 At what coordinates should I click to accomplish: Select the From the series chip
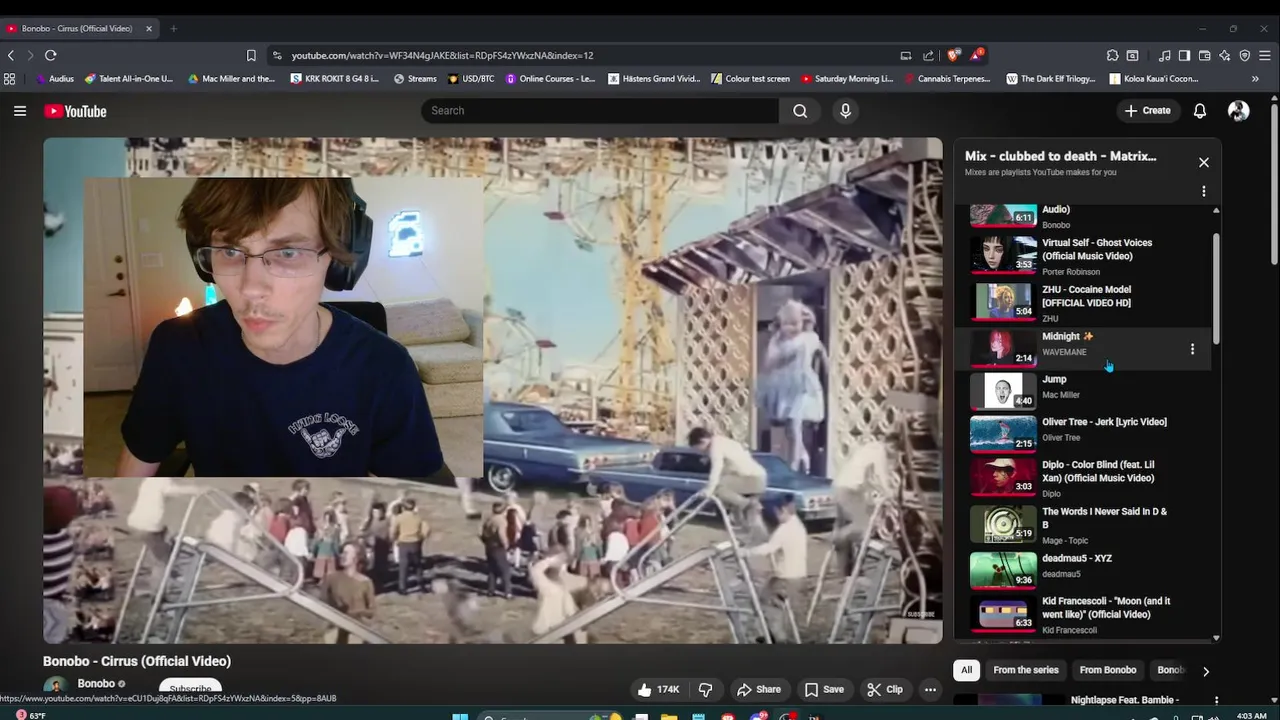[x=1025, y=670]
